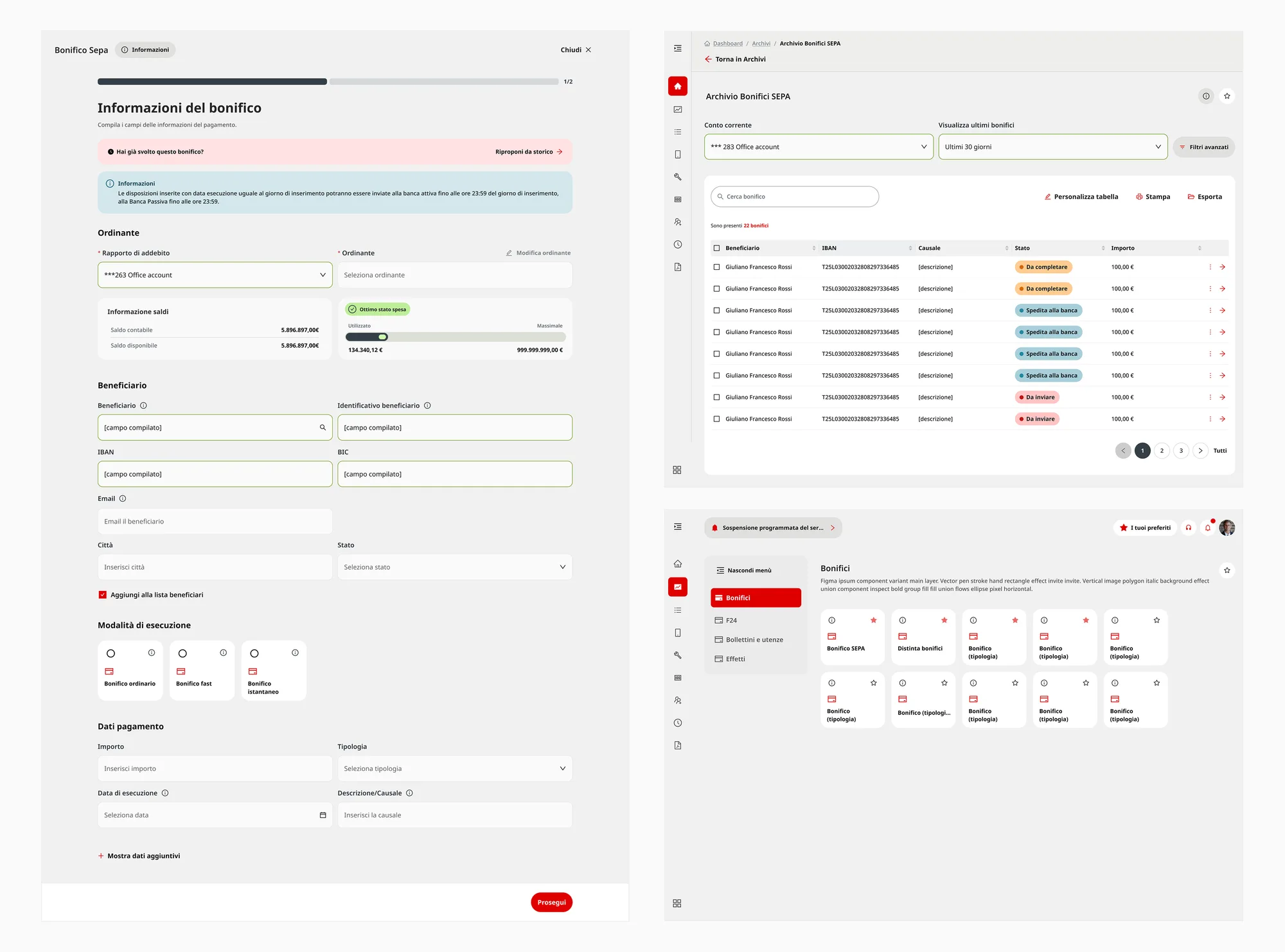Screen dimensions: 1285x952
Task: Toggle Aggiungi alla lista beneficiari checkbox
Action: (x=102, y=595)
